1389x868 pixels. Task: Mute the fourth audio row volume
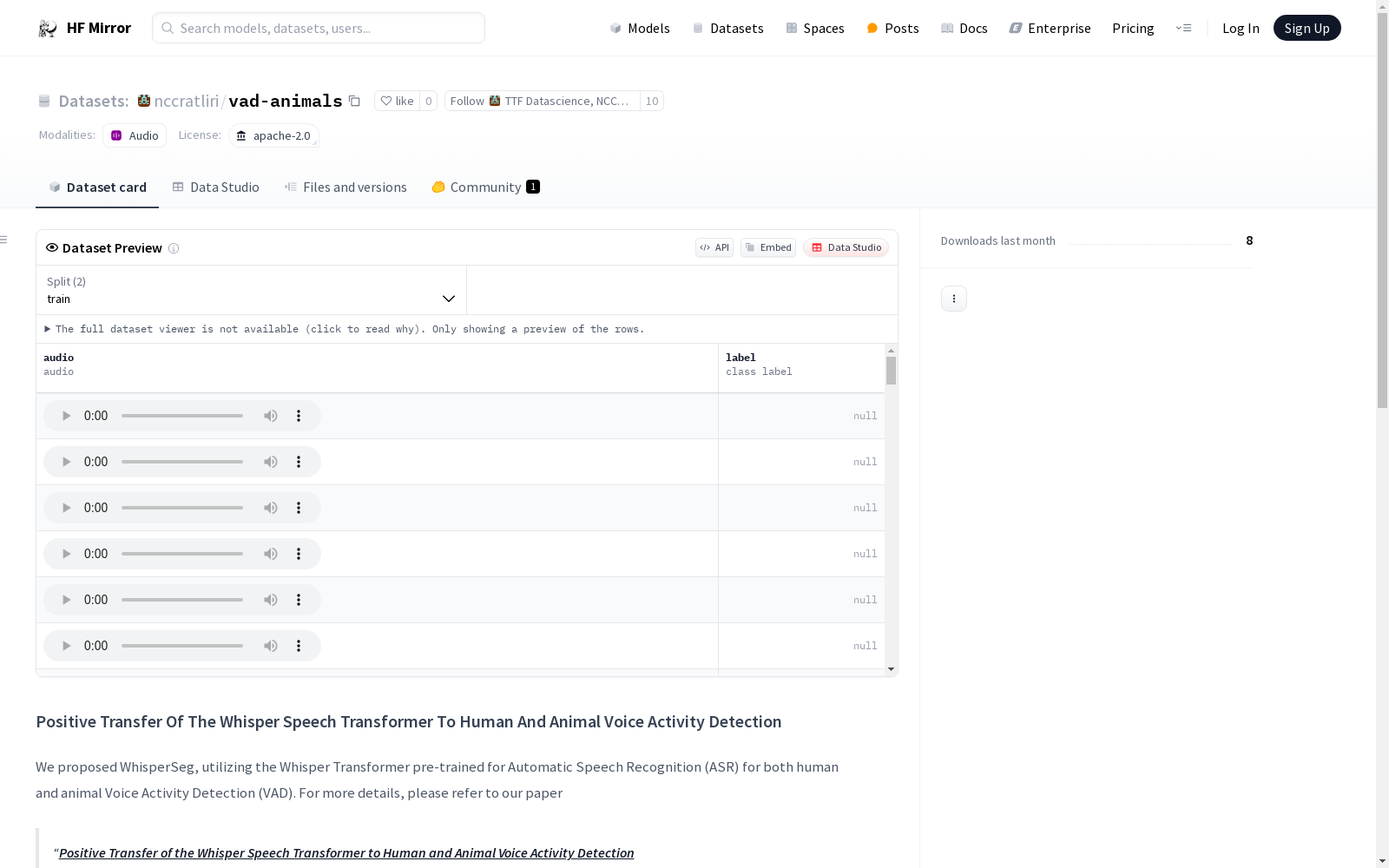tap(271, 554)
